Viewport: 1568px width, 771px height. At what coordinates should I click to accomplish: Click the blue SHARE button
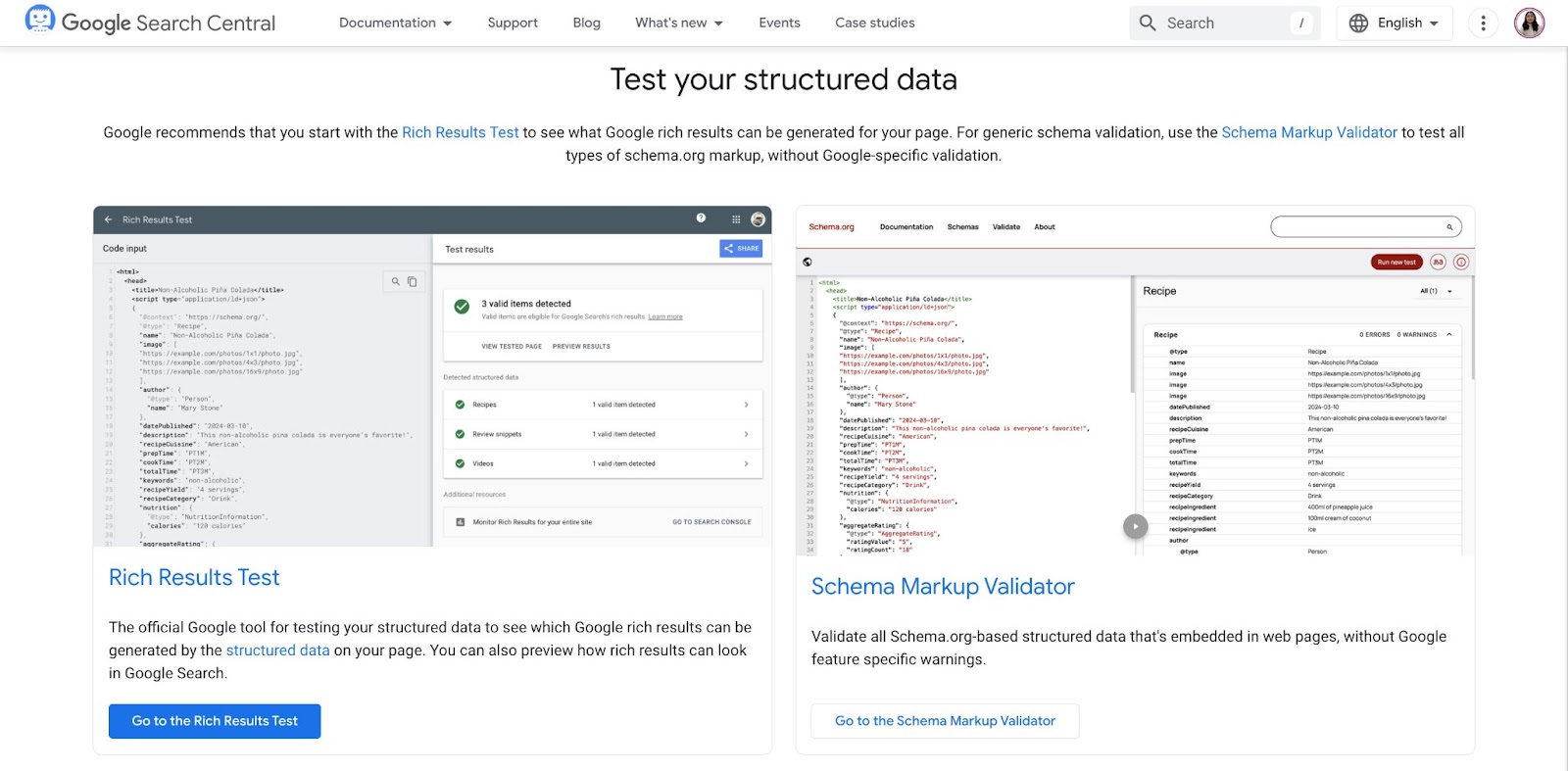(741, 249)
